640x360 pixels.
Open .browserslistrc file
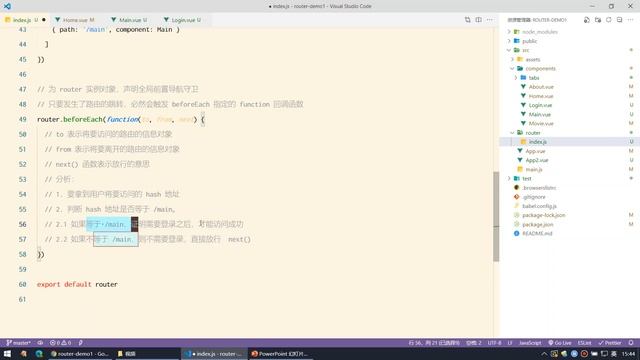[x=539, y=188]
